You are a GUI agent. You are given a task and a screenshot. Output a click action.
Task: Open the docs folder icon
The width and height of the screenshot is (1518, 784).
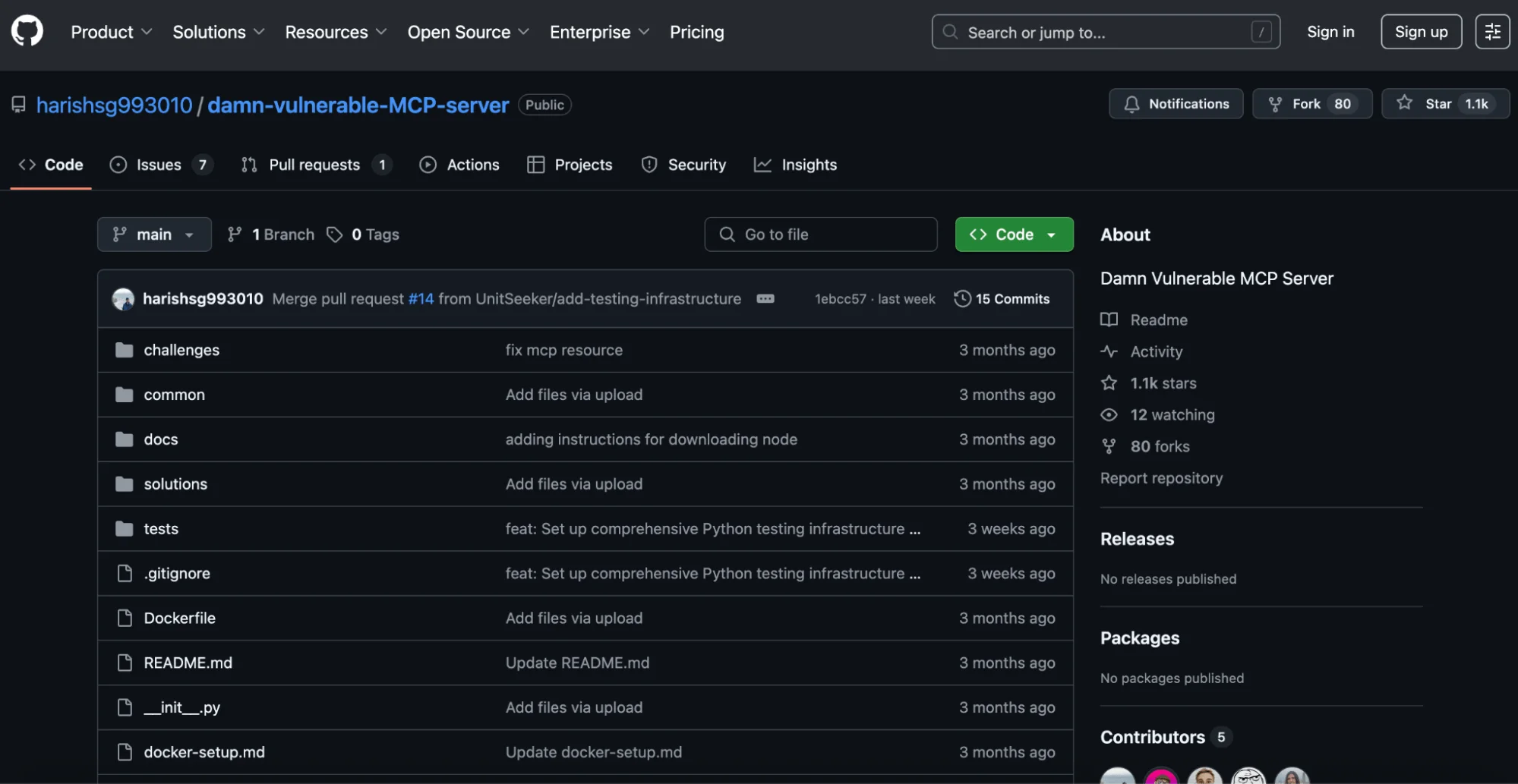[124, 439]
